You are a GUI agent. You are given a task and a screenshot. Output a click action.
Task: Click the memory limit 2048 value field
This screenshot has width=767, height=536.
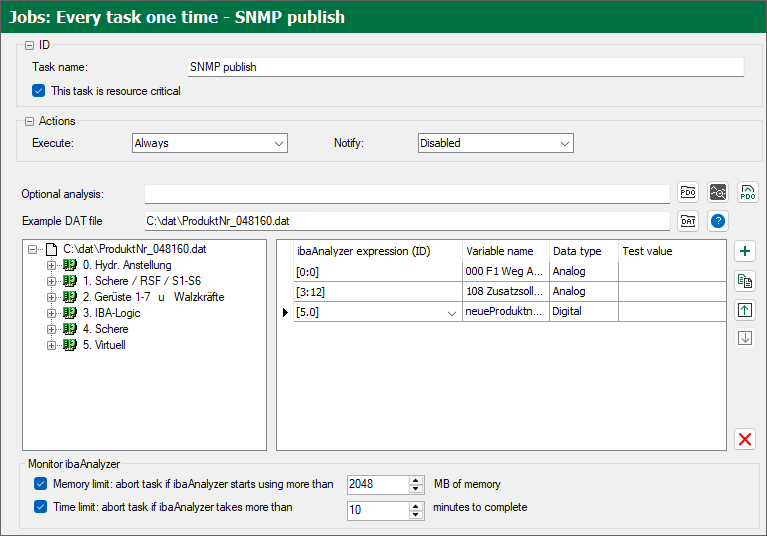click(x=378, y=484)
